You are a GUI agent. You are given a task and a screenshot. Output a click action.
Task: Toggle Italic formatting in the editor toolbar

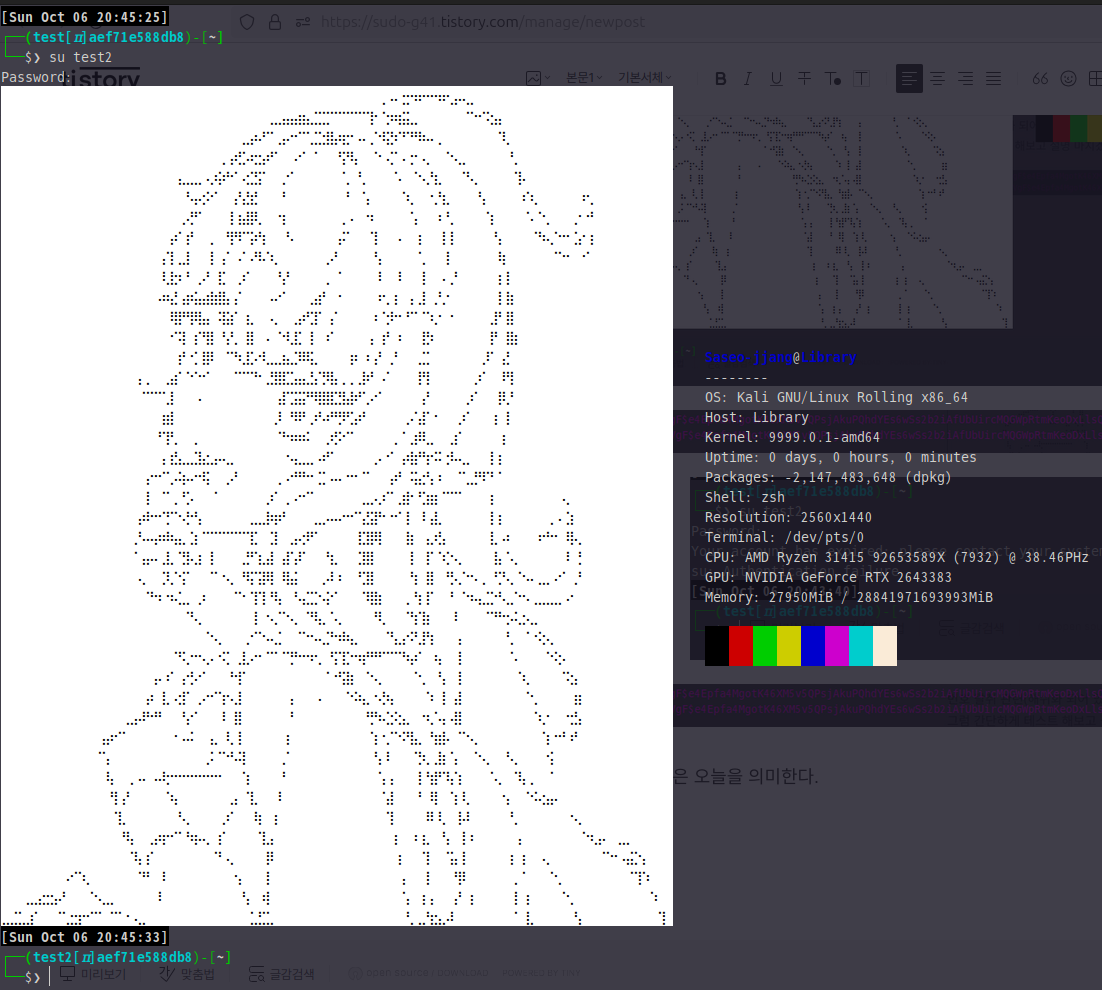click(x=748, y=79)
